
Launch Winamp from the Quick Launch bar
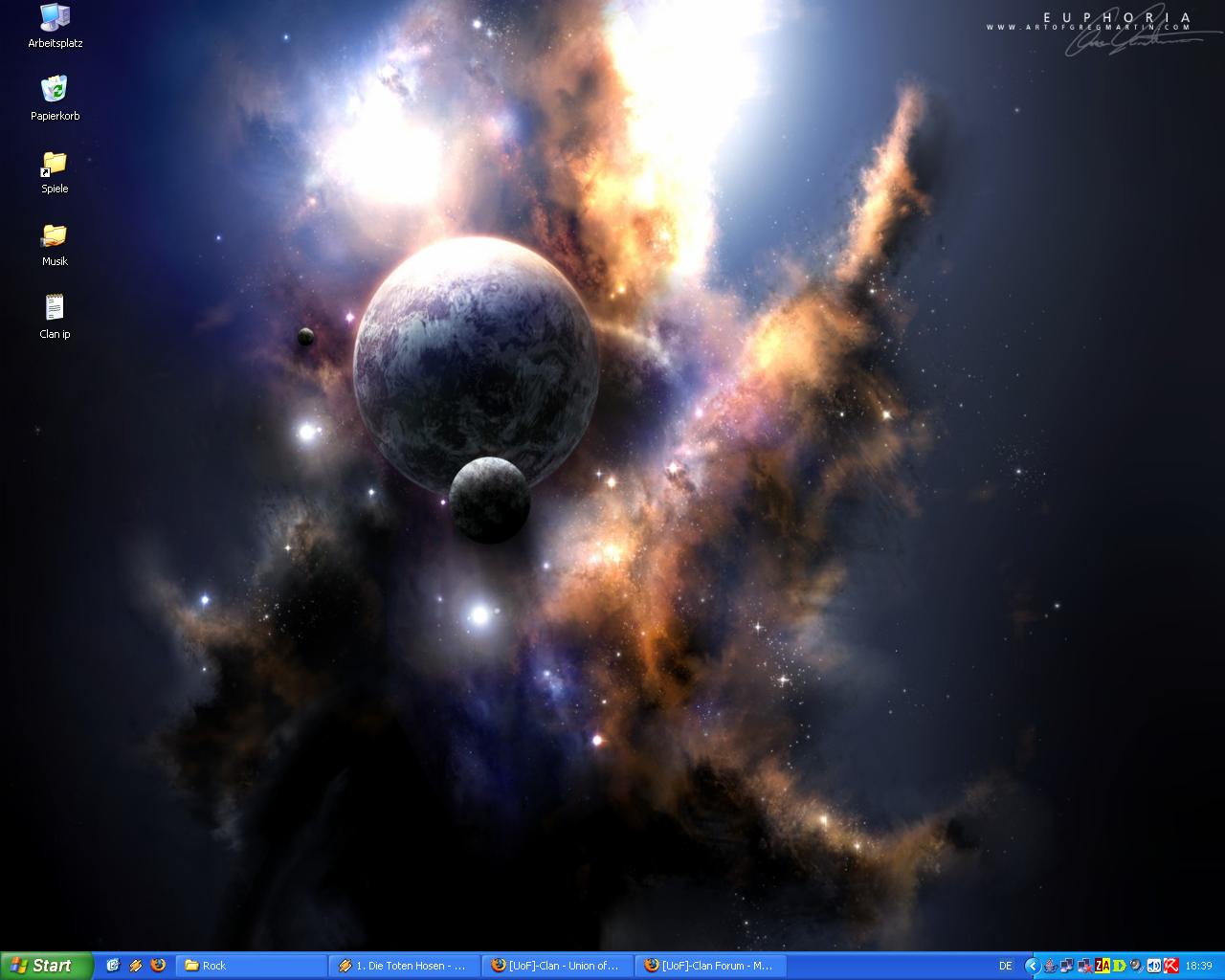click(136, 966)
